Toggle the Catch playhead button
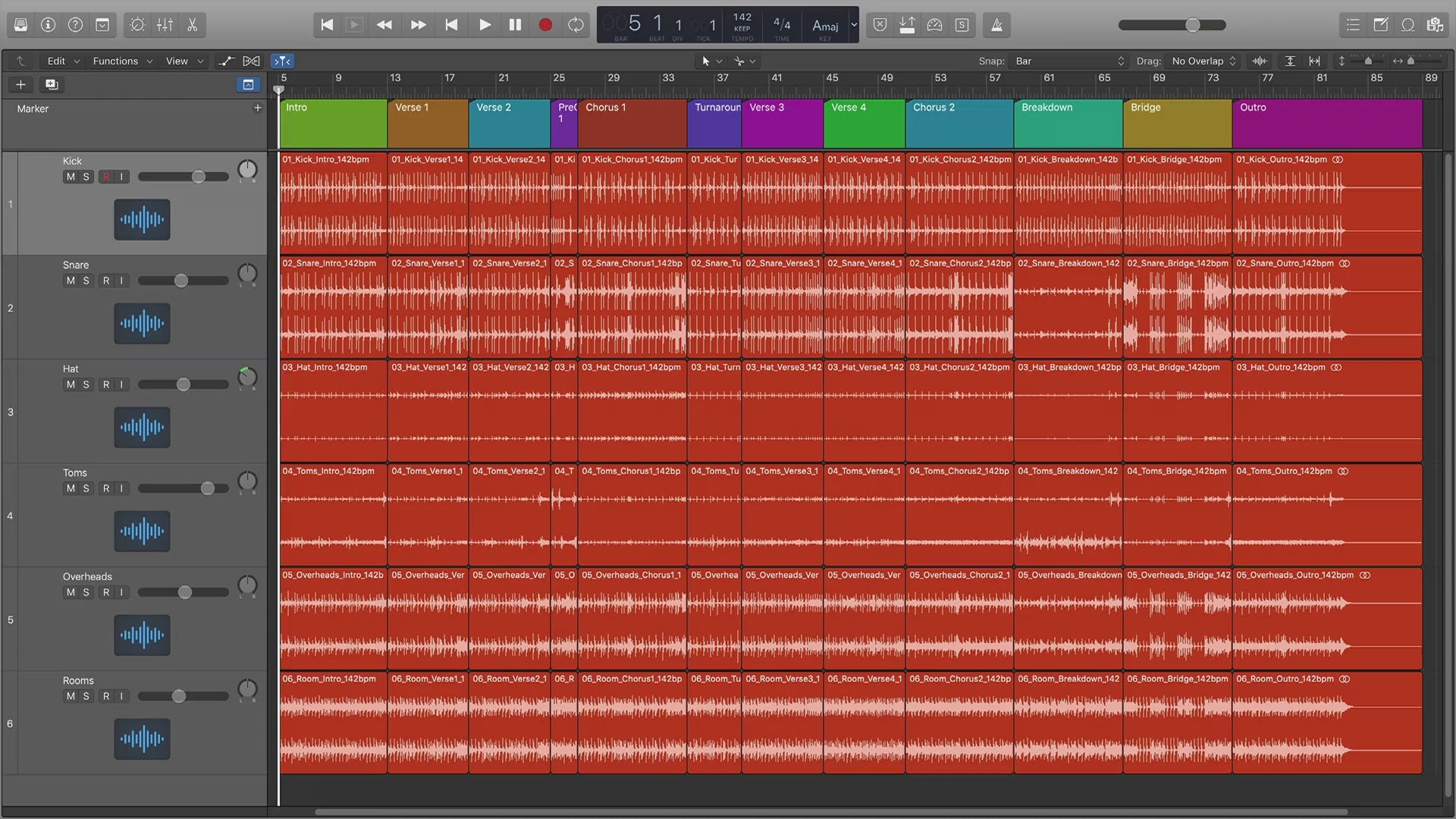The height and width of the screenshot is (819, 1456). [x=282, y=61]
